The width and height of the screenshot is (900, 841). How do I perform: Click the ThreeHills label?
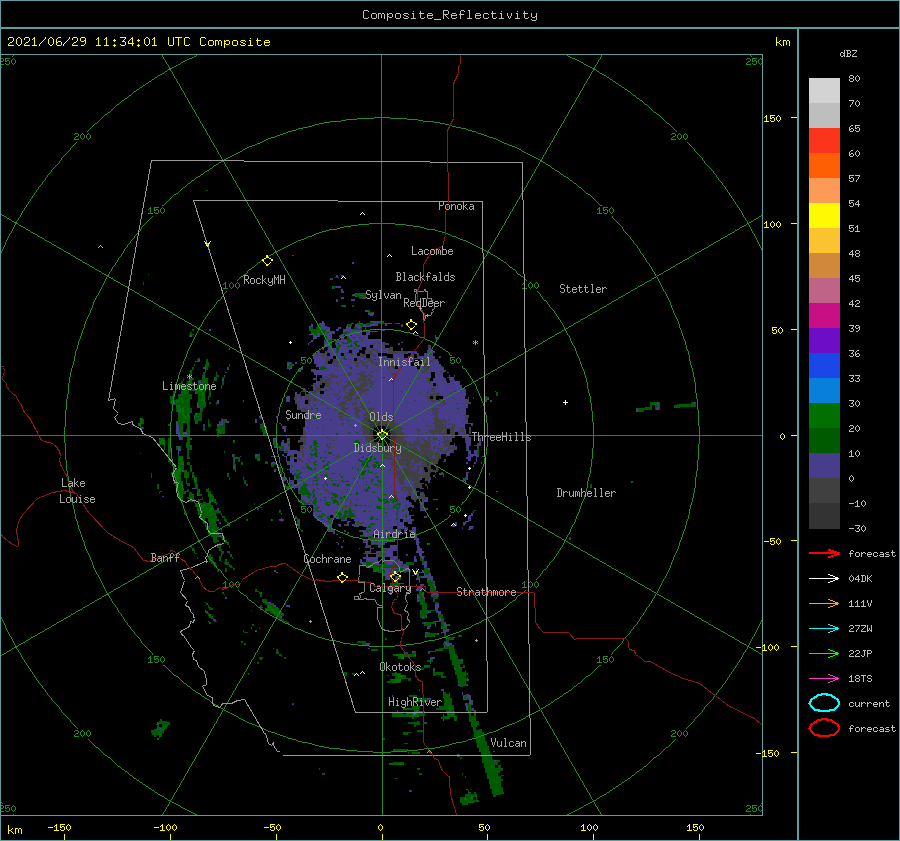(x=502, y=437)
